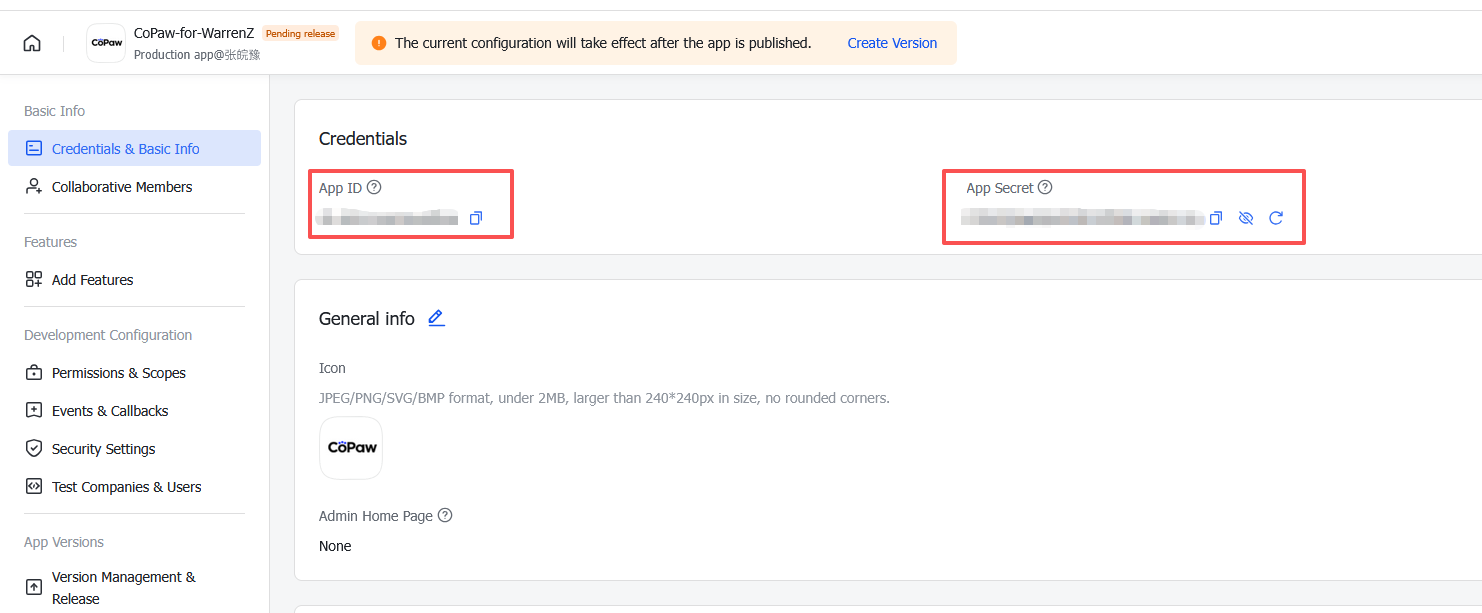This screenshot has height=613, width=1482.
Task: Click Admin Home Page help icon
Action: (x=445, y=515)
